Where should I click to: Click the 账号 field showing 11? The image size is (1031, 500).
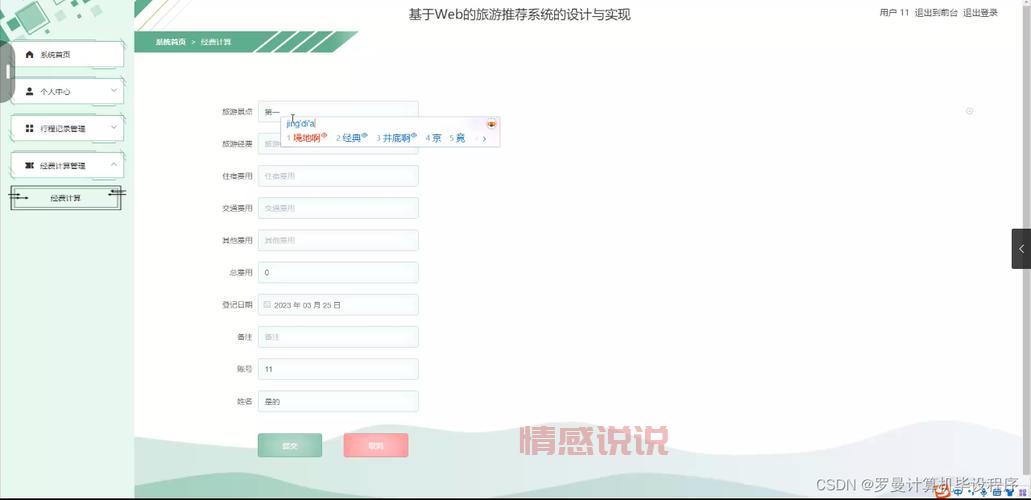pyautogui.click(x=338, y=369)
